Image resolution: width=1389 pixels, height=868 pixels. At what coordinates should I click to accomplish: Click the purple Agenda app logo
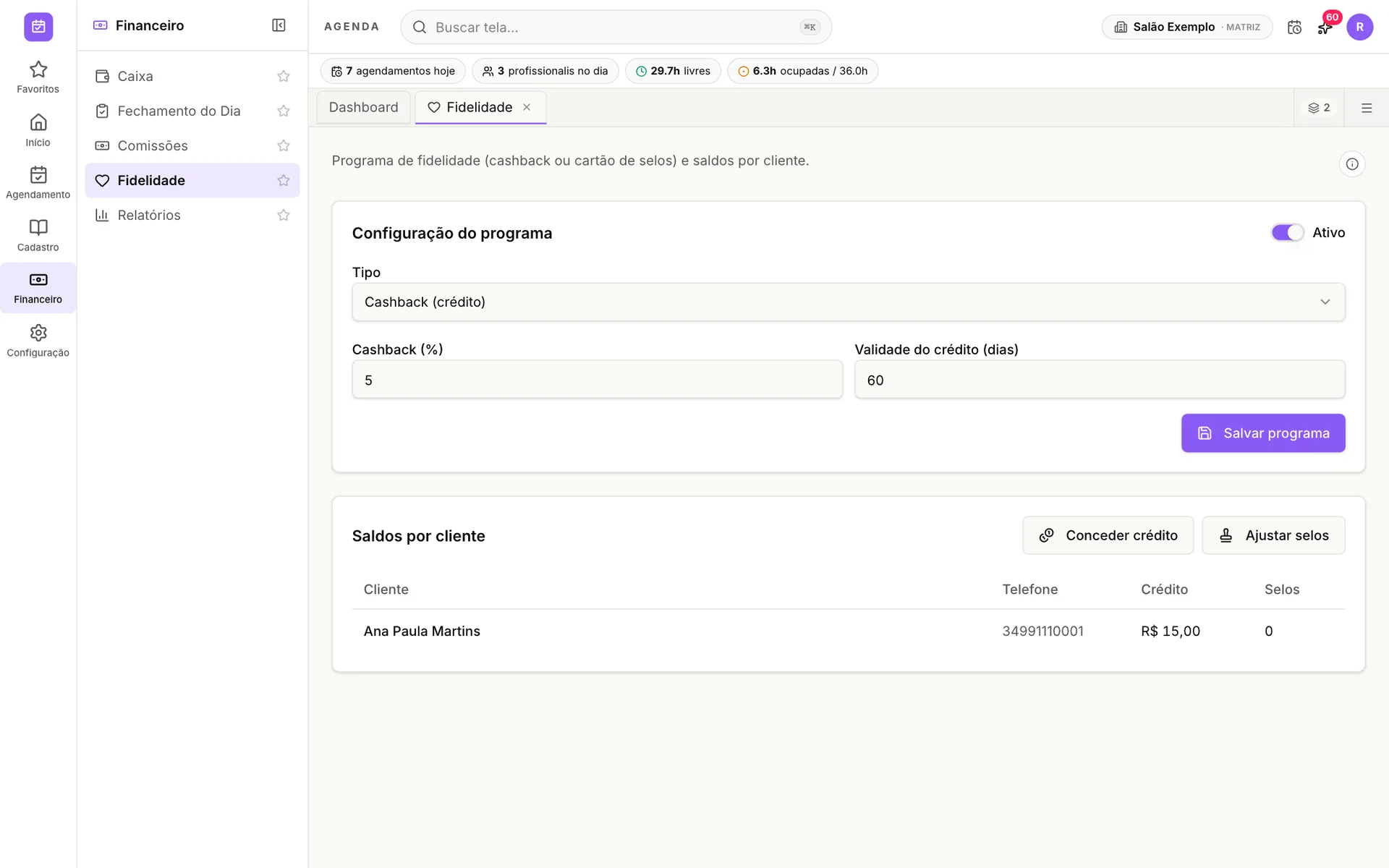click(38, 27)
